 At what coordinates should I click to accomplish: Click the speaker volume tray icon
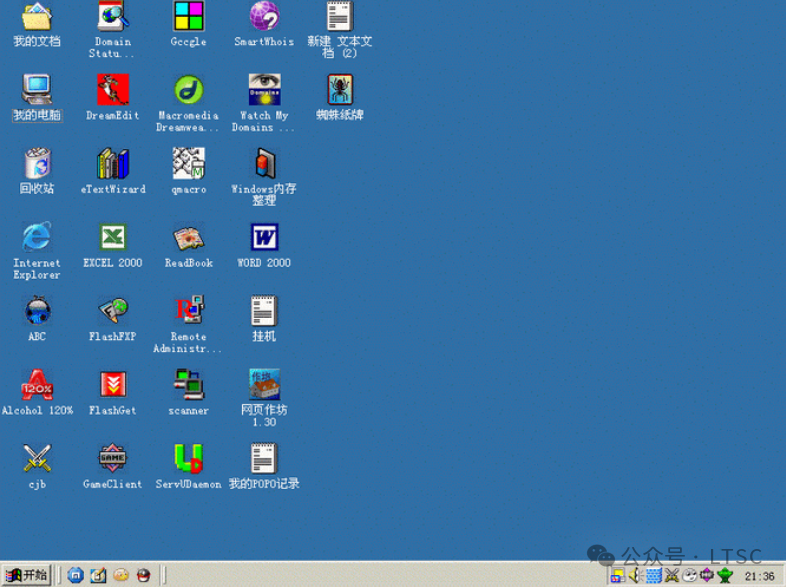(x=636, y=575)
